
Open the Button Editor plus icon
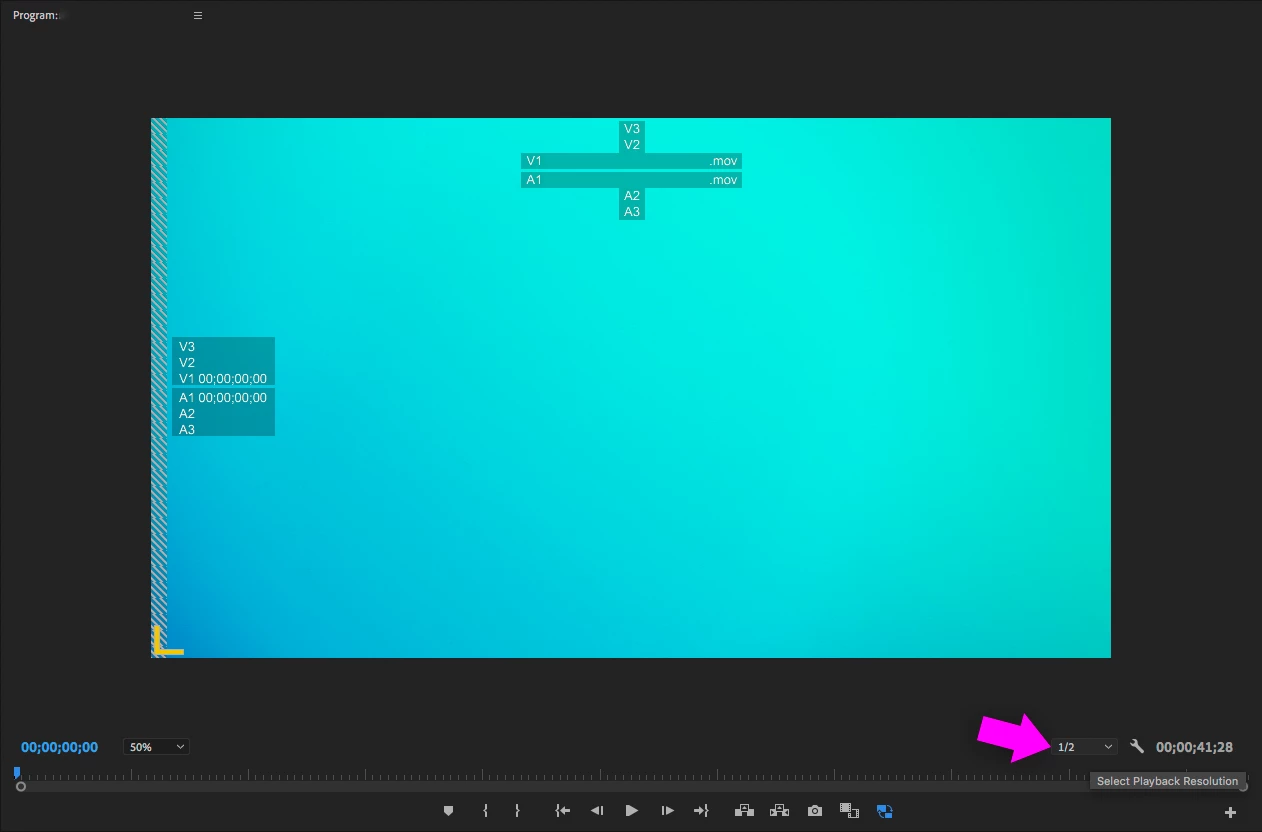pyautogui.click(x=1231, y=812)
